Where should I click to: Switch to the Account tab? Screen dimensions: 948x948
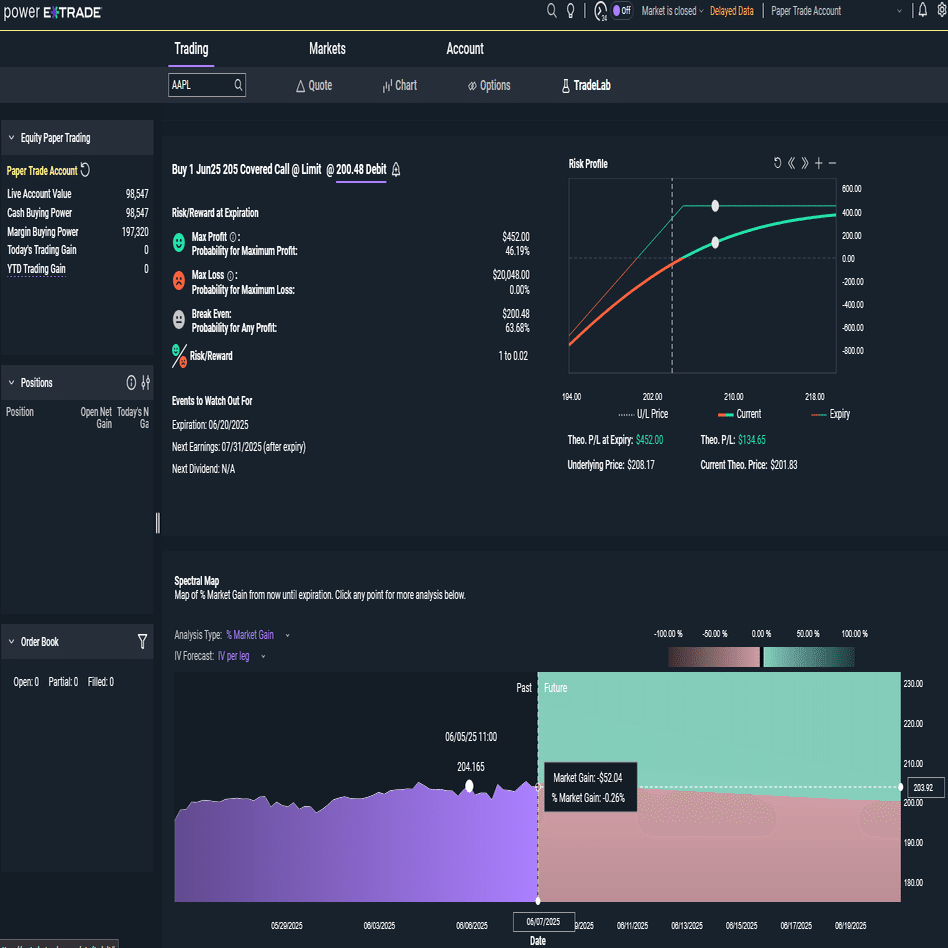click(464, 49)
